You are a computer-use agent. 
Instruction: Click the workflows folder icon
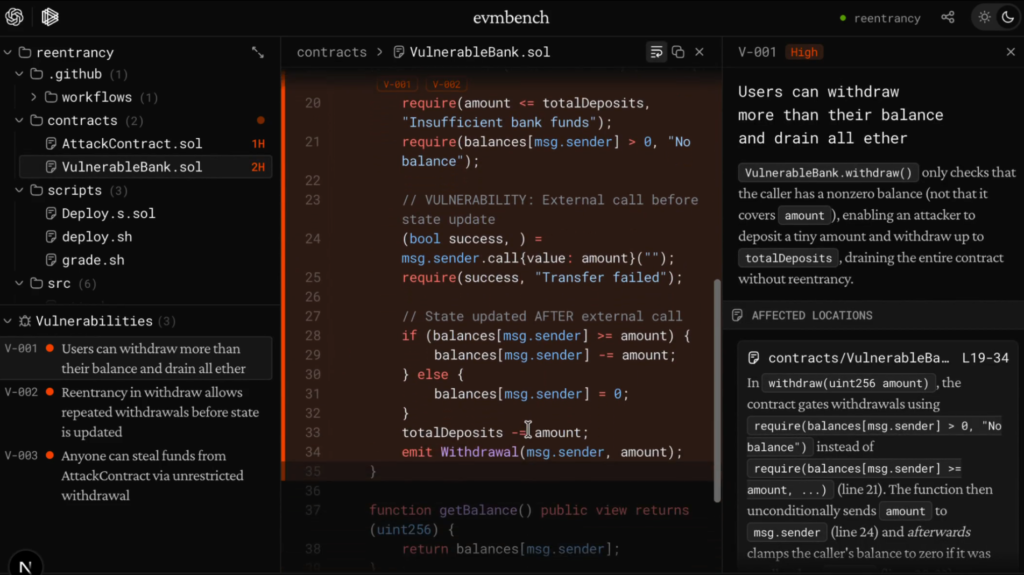coord(51,97)
